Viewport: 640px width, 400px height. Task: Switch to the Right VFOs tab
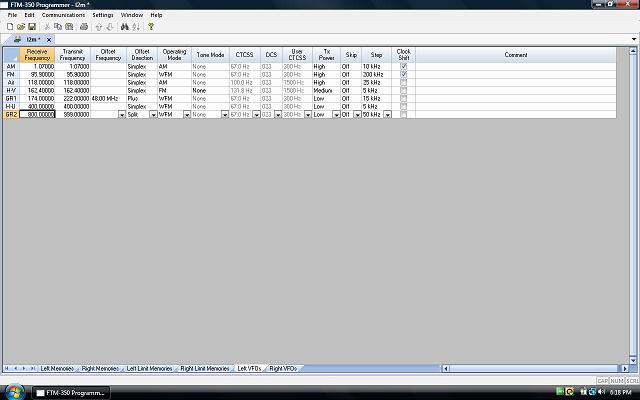[283, 369]
